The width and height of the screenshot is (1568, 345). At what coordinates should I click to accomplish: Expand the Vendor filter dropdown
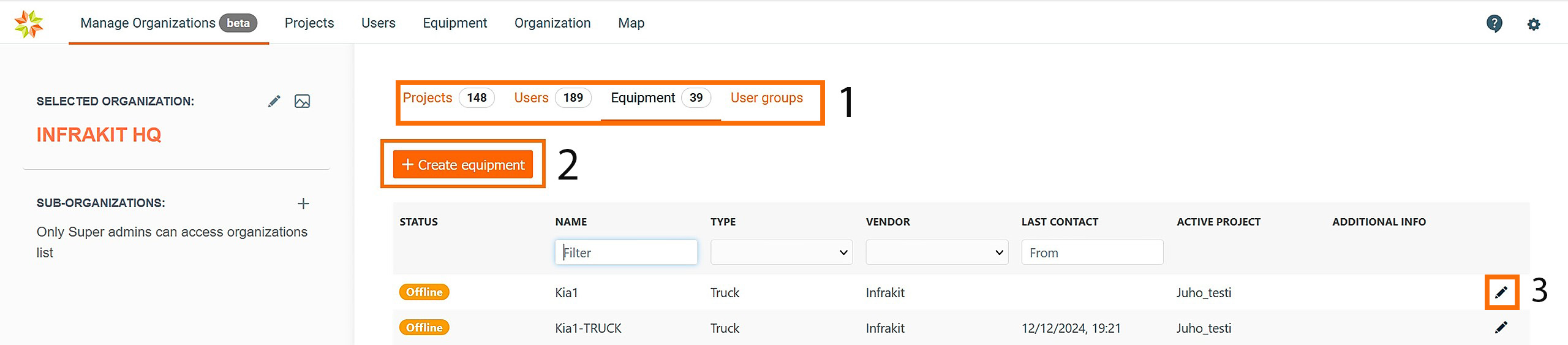tap(937, 252)
